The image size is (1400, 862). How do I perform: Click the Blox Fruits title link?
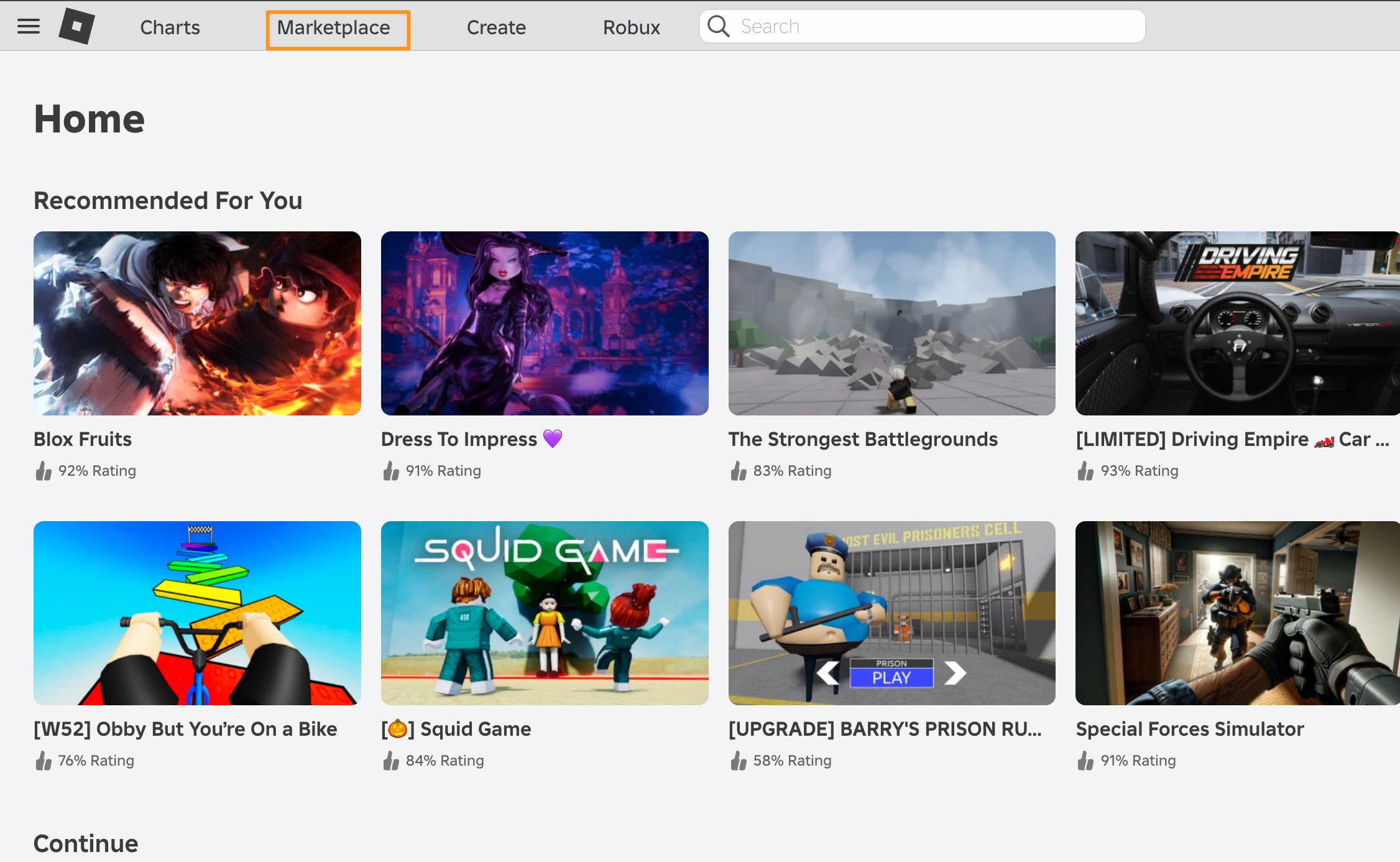pyautogui.click(x=83, y=439)
